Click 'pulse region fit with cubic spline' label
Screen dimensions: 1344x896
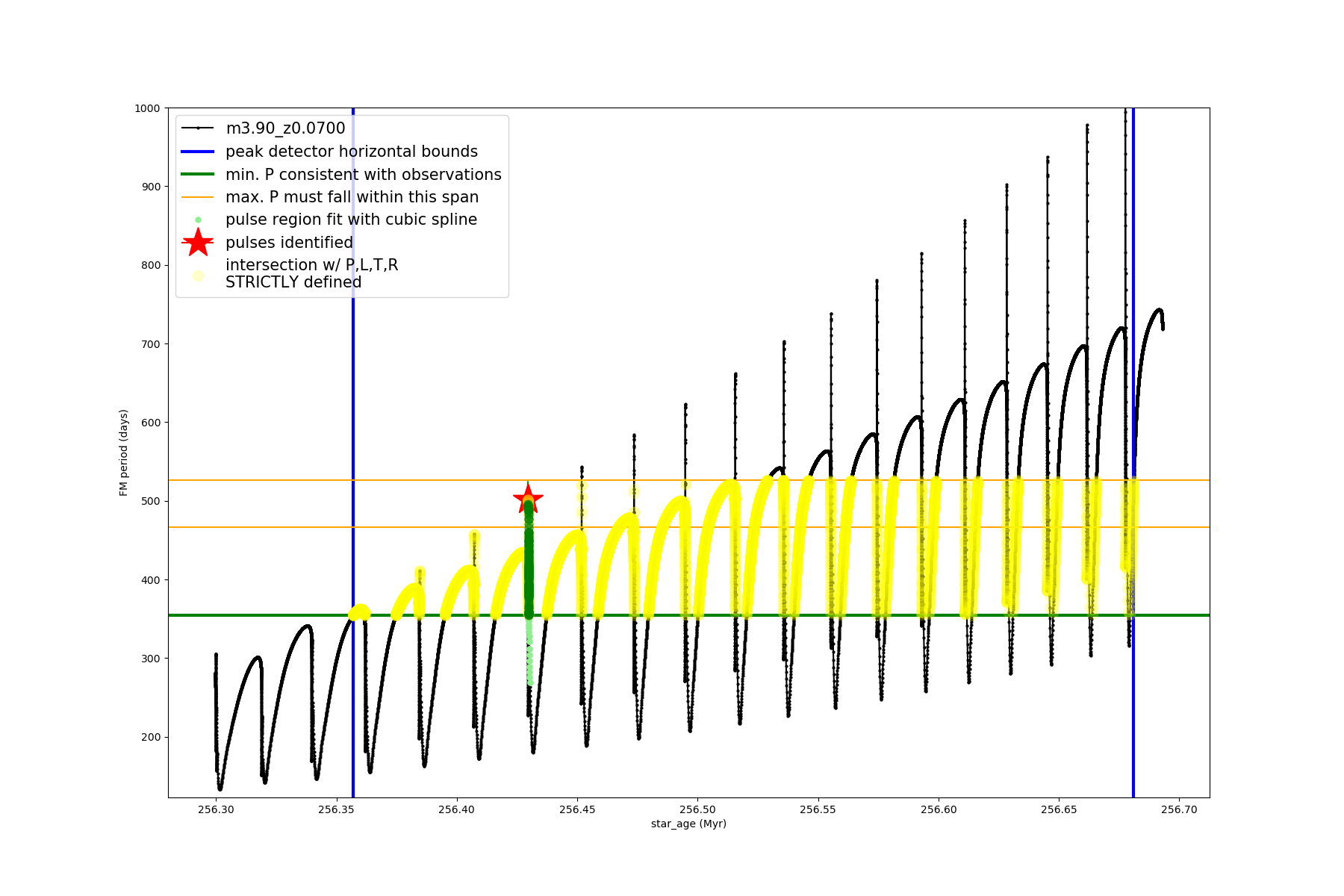click(351, 220)
